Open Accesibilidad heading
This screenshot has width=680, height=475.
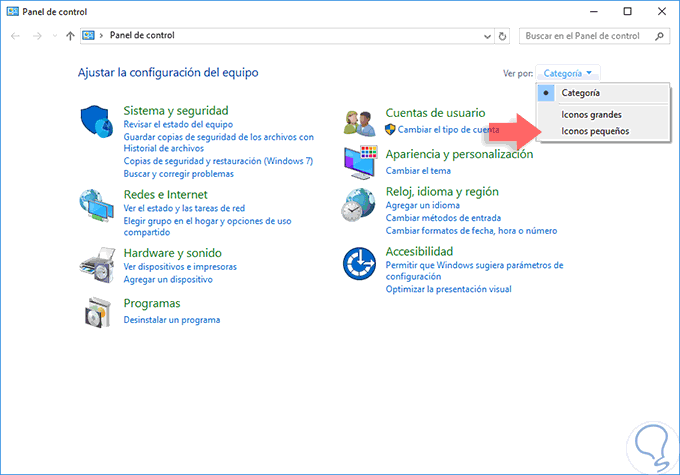pos(419,252)
